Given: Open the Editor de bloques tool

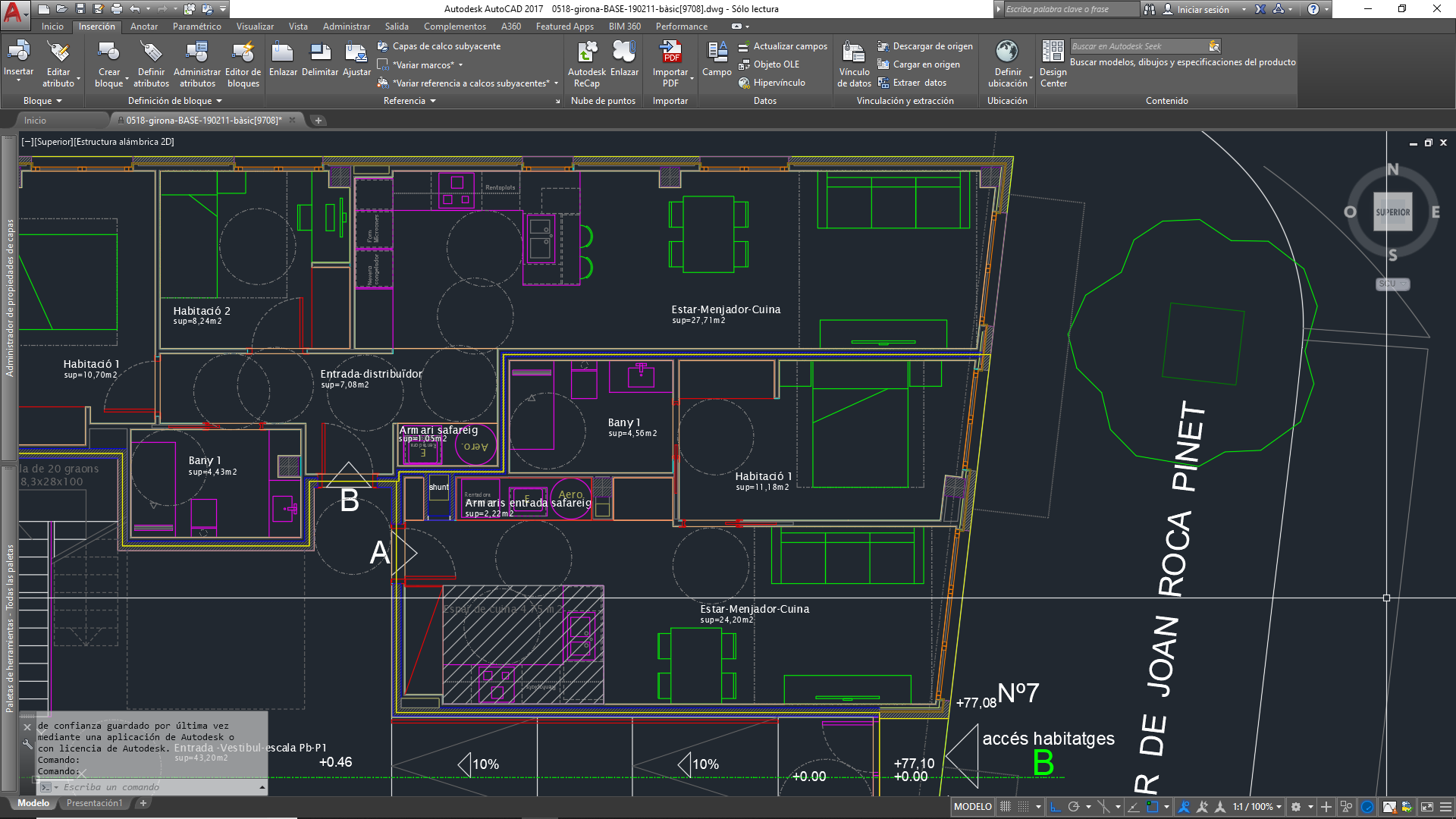Looking at the screenshot, I should 243,52.
